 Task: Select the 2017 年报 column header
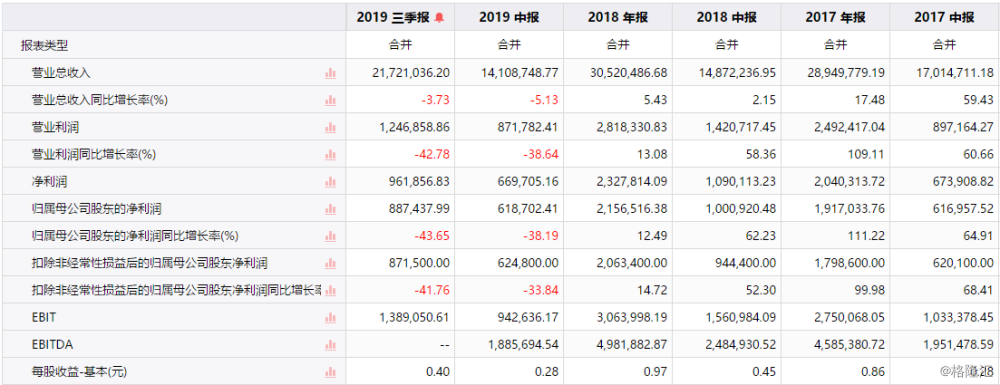tap(835, 18)
